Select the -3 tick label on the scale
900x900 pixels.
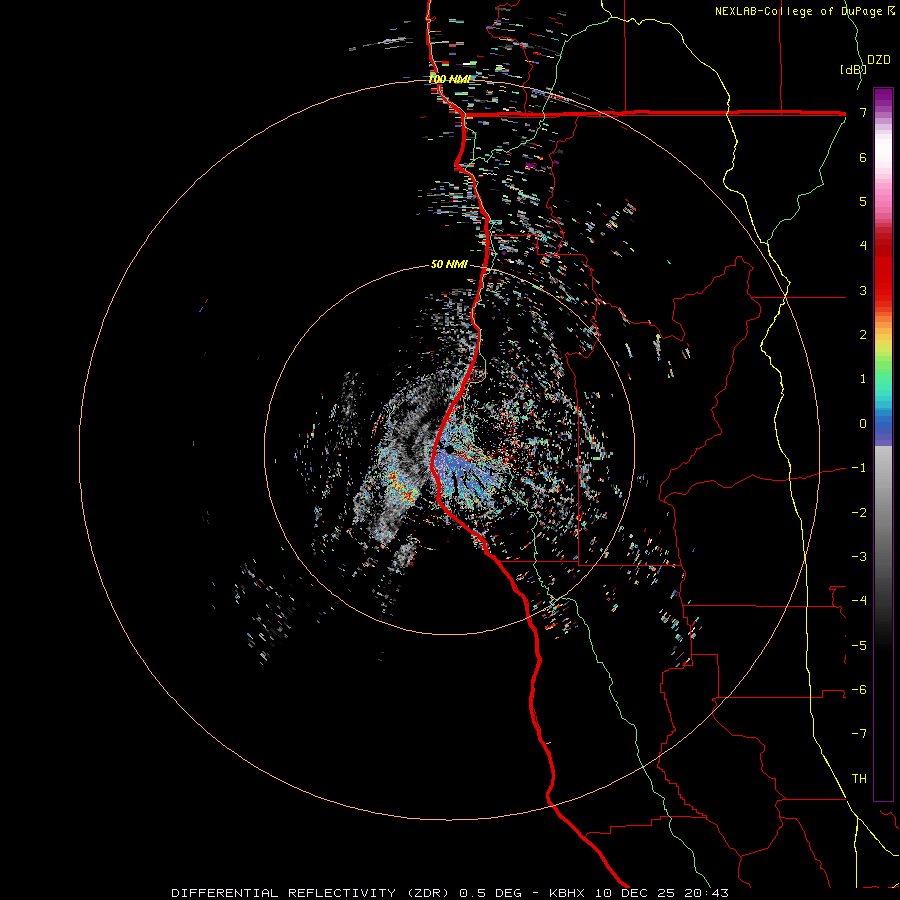pyautogui.click(x=859, y=557)
